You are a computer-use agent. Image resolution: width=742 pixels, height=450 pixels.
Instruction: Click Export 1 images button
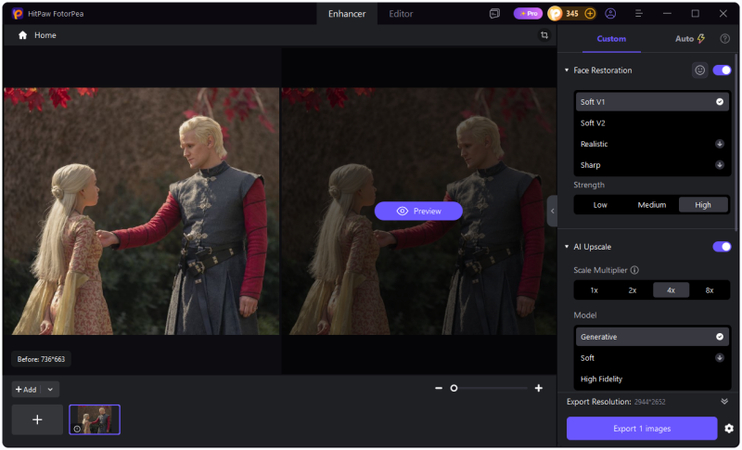[x=642, y=429]
